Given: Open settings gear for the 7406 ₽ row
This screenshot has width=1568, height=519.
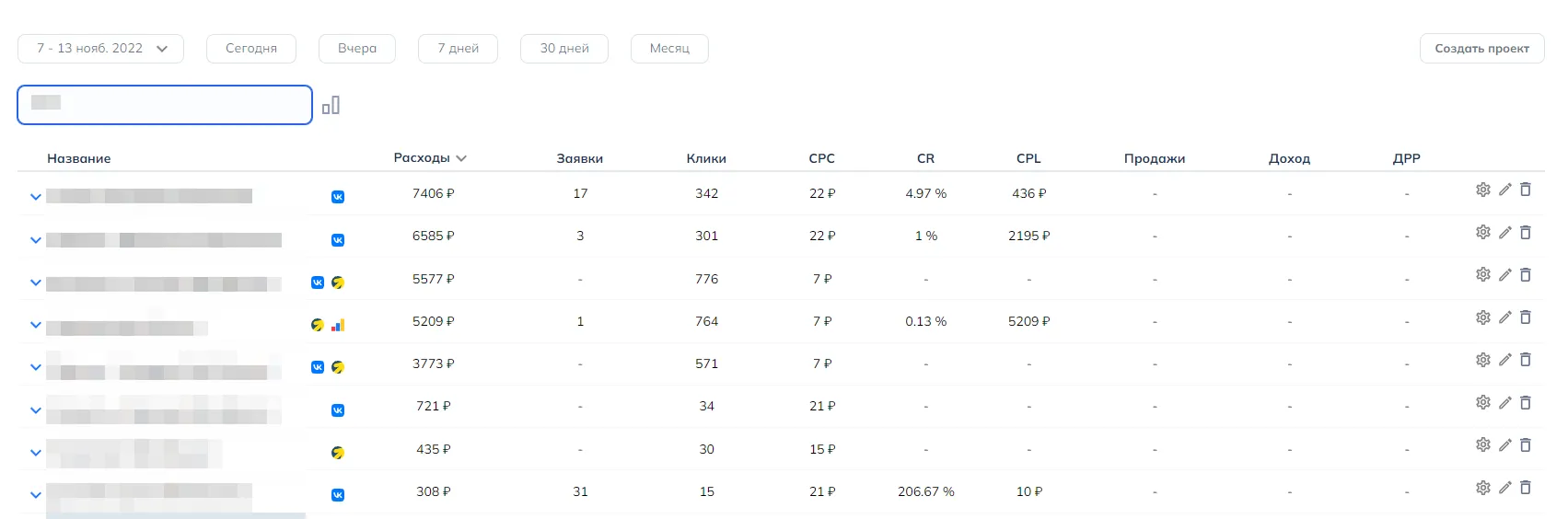Looking at the screenshot, I should coord(1482,190).
